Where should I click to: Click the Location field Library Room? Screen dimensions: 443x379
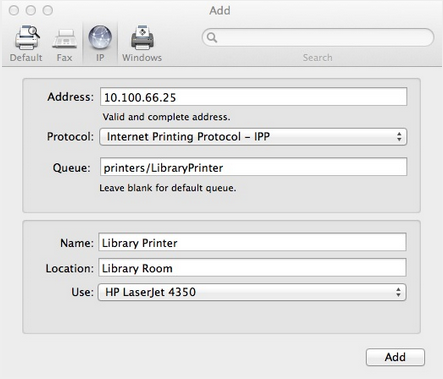point(252,268)
